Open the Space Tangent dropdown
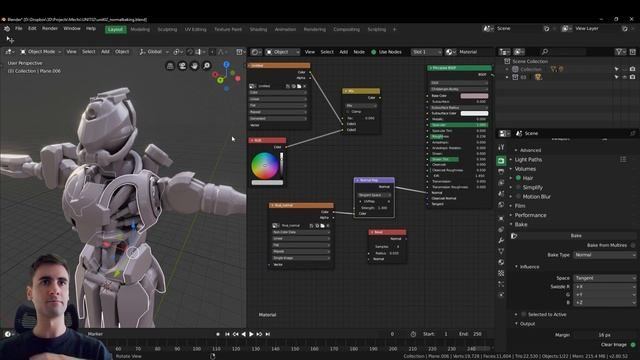The height and width of the screenshot is (360, 640). (604, 278)
